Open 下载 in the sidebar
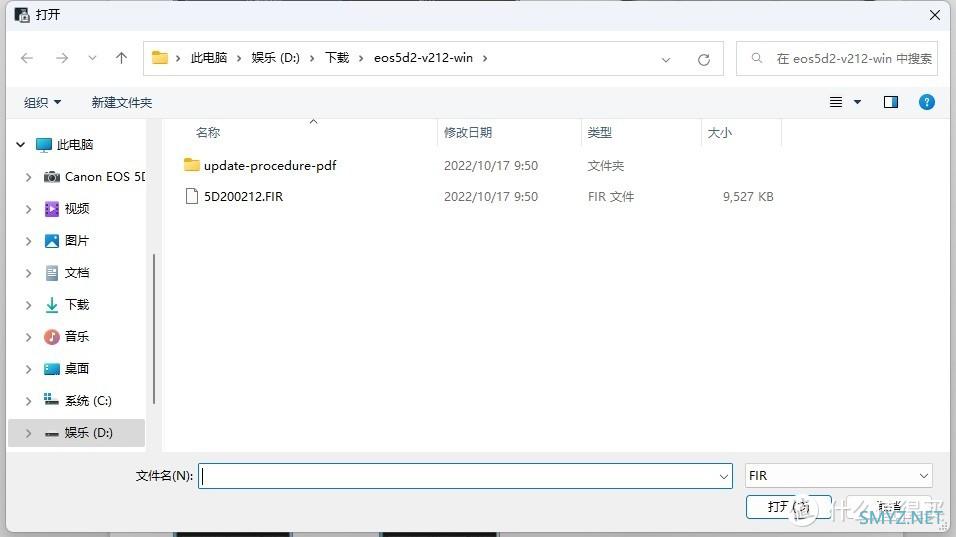 [x=77, y=304]
